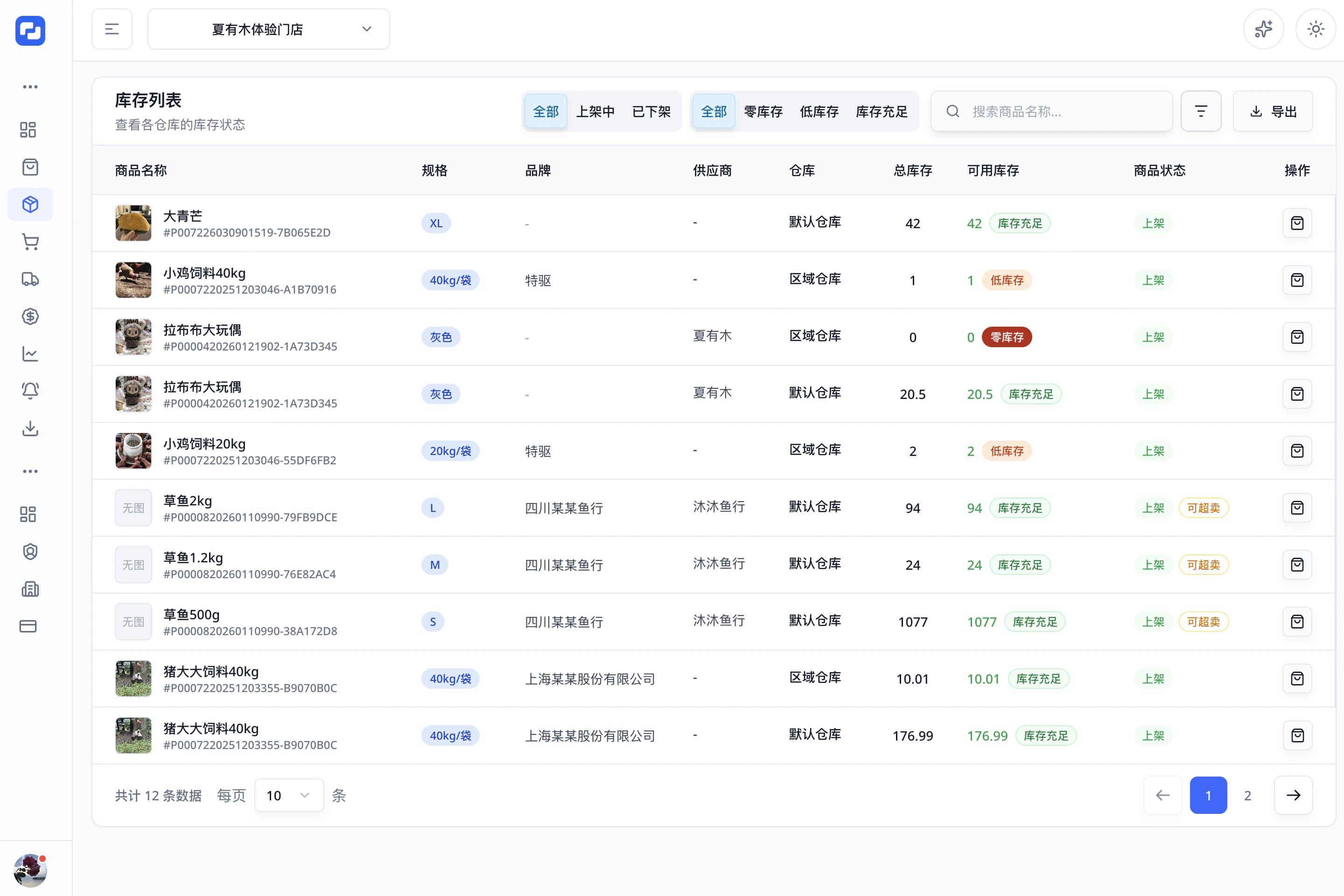This screenshot has height=896, width=1344.
Task: Click the 猪大大饲料40kg name with stock 176.99
Action: click(x=211, y=728)
